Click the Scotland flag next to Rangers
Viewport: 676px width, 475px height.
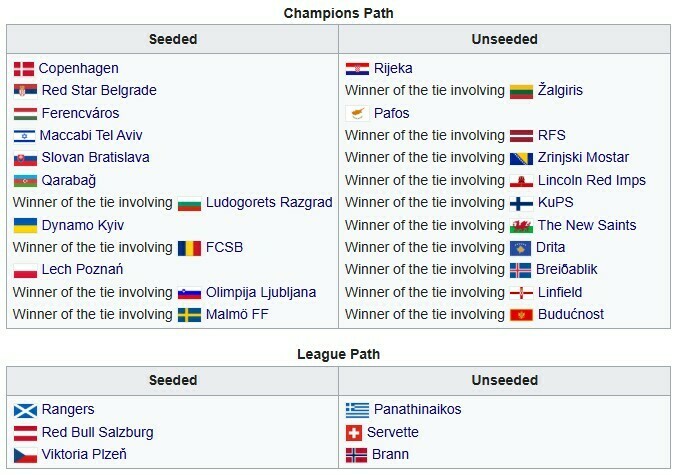[x=24, y=410]
